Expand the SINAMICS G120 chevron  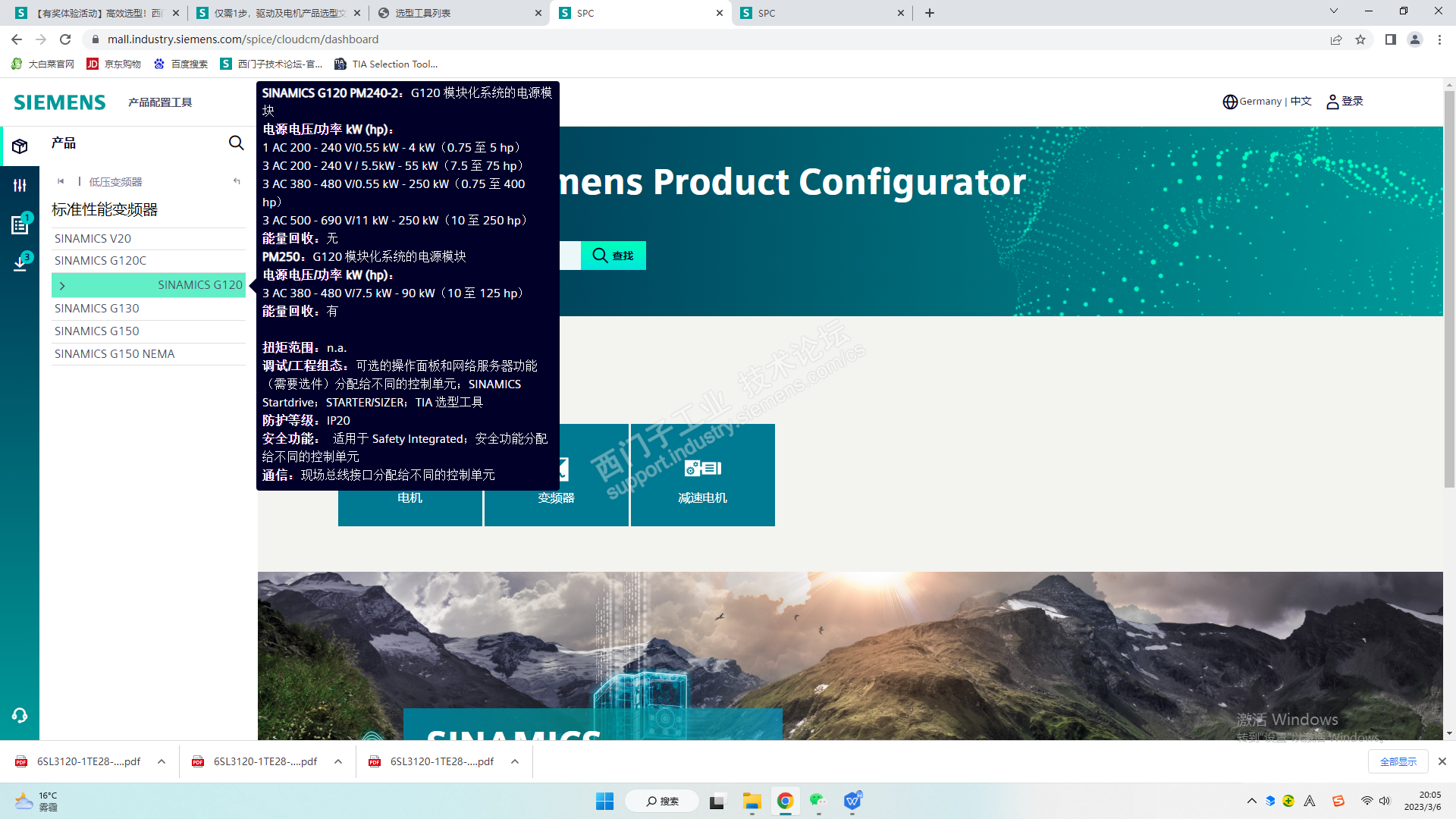62,286
